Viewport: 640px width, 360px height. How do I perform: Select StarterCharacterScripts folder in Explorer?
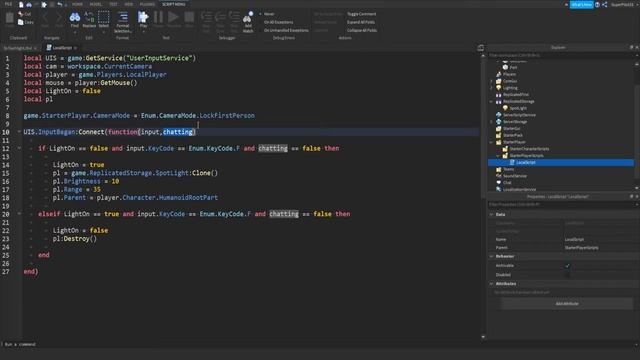tap(529, 149)
